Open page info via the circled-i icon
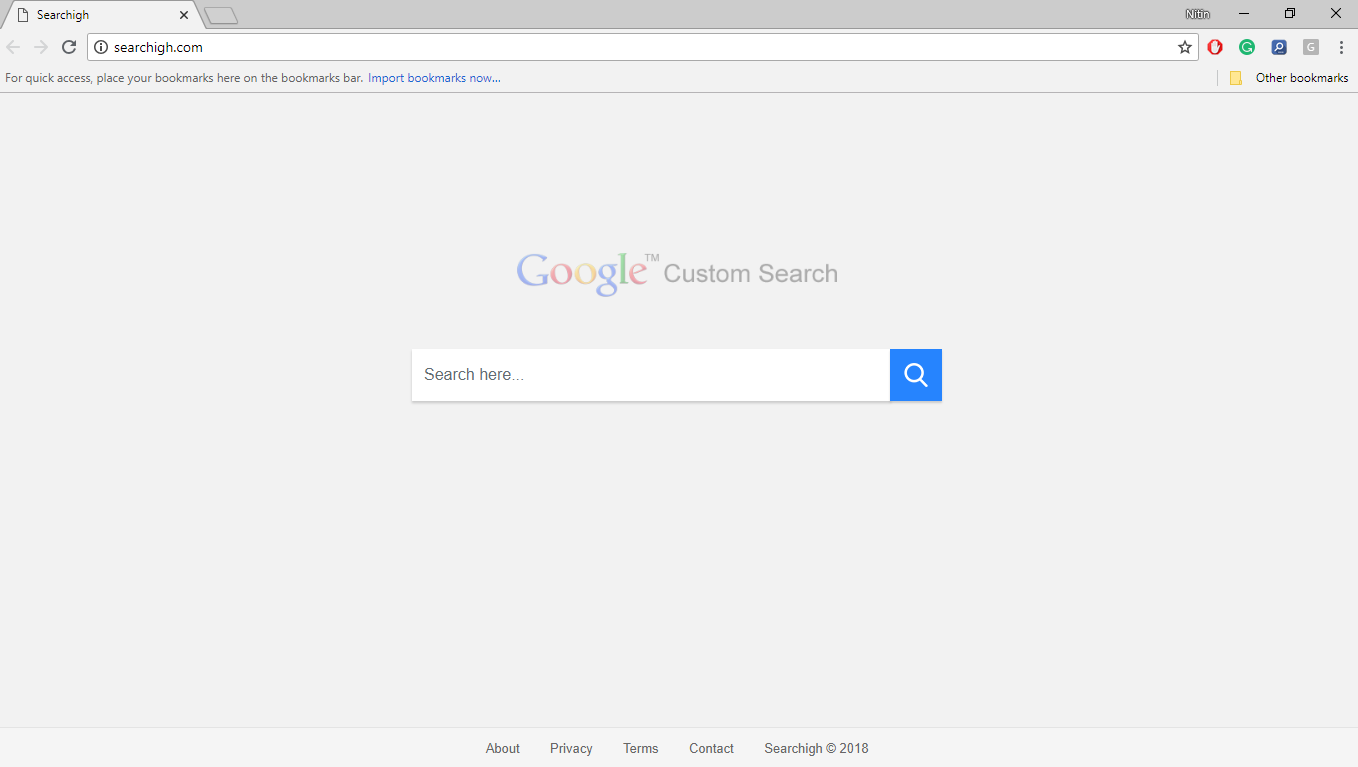The image size is (1358, 767). point(100,46)
